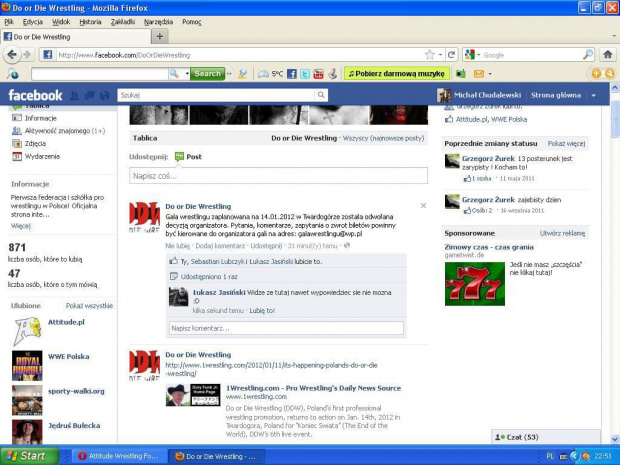Click Udostępnij under the gala post

(x=266, y=246)
